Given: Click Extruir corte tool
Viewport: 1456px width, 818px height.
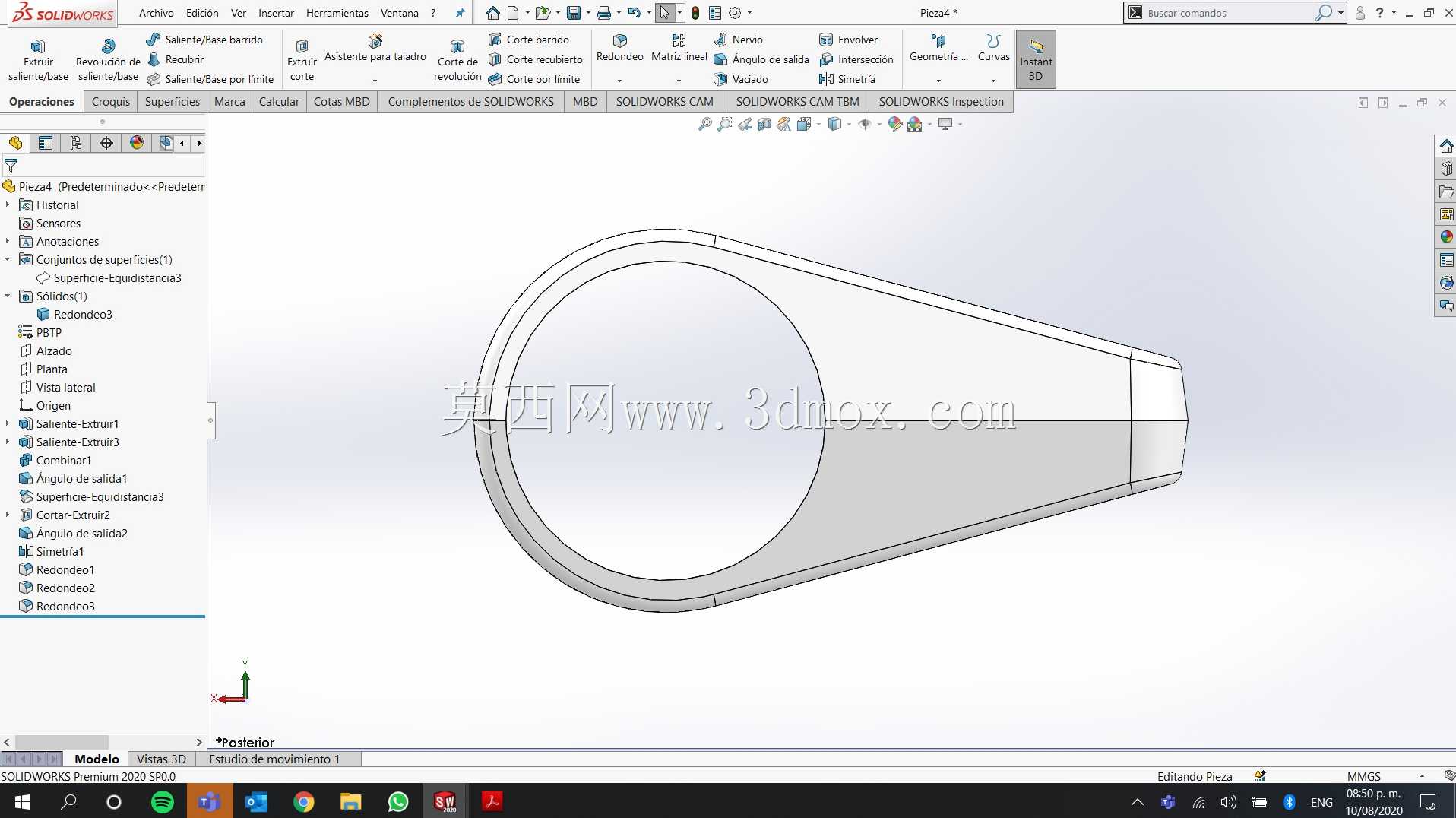Looking at the screenshot, I should point(302,59).
